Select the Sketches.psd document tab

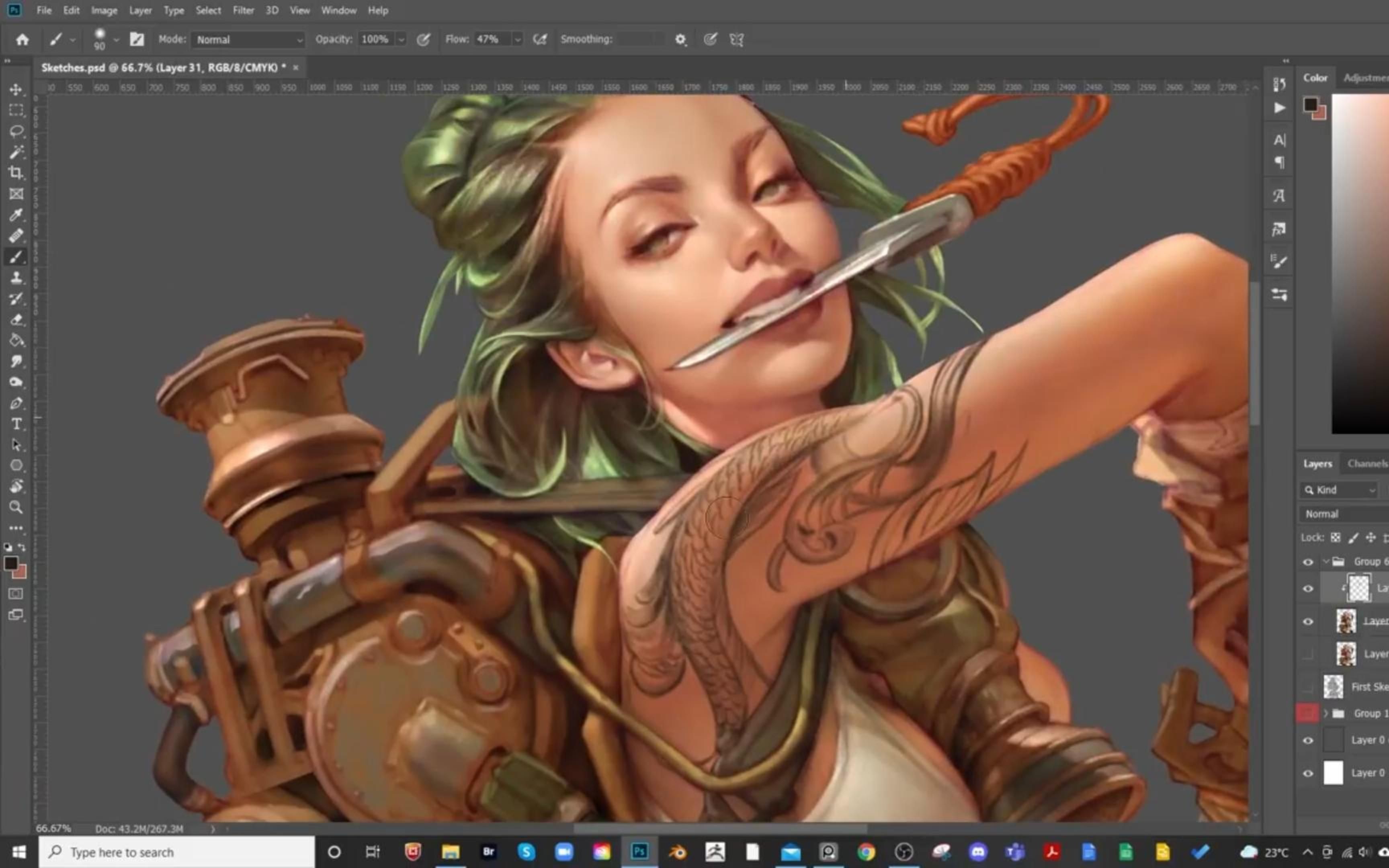164,68
